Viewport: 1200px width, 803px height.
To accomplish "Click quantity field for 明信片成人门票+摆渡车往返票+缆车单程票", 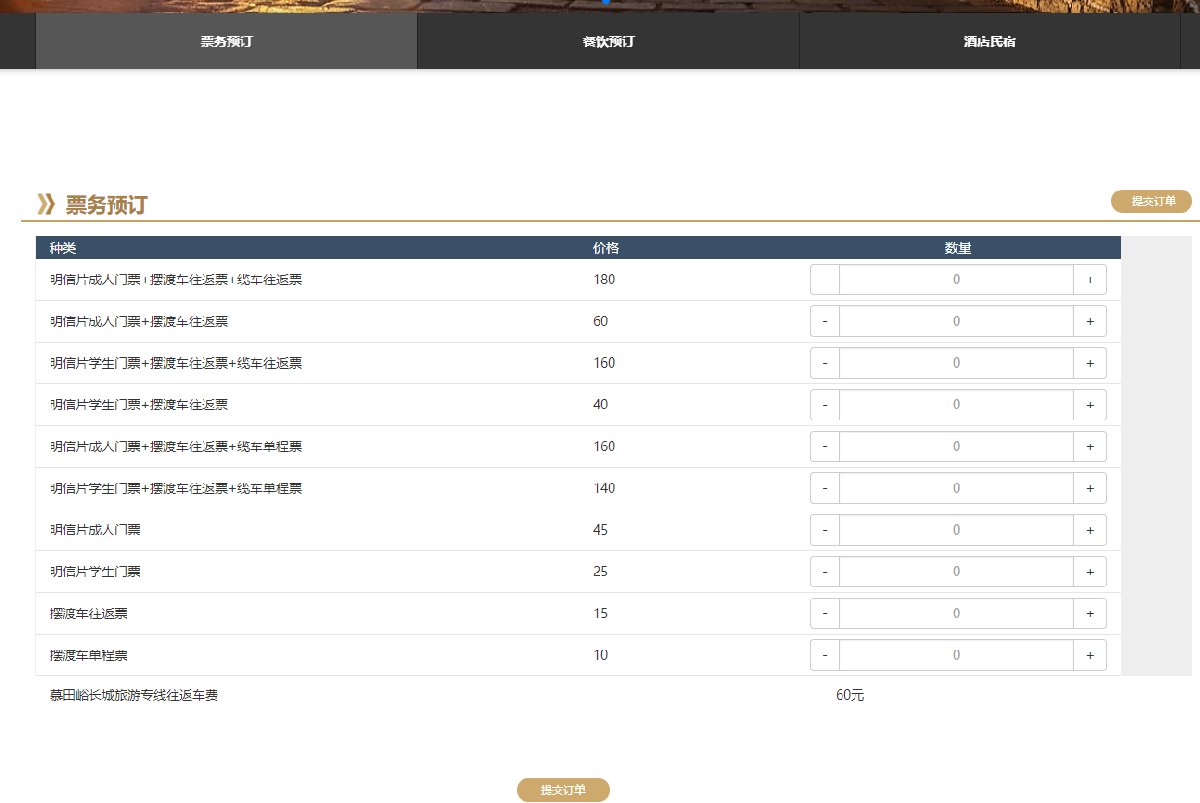I will pyautogui.click(x=956, y=447).
